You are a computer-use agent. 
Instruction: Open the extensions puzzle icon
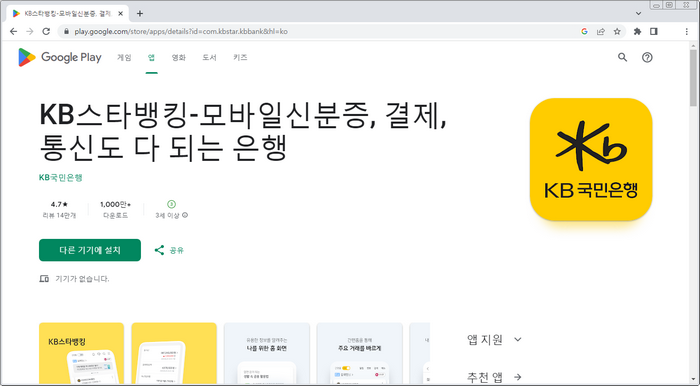click(637, 31)
